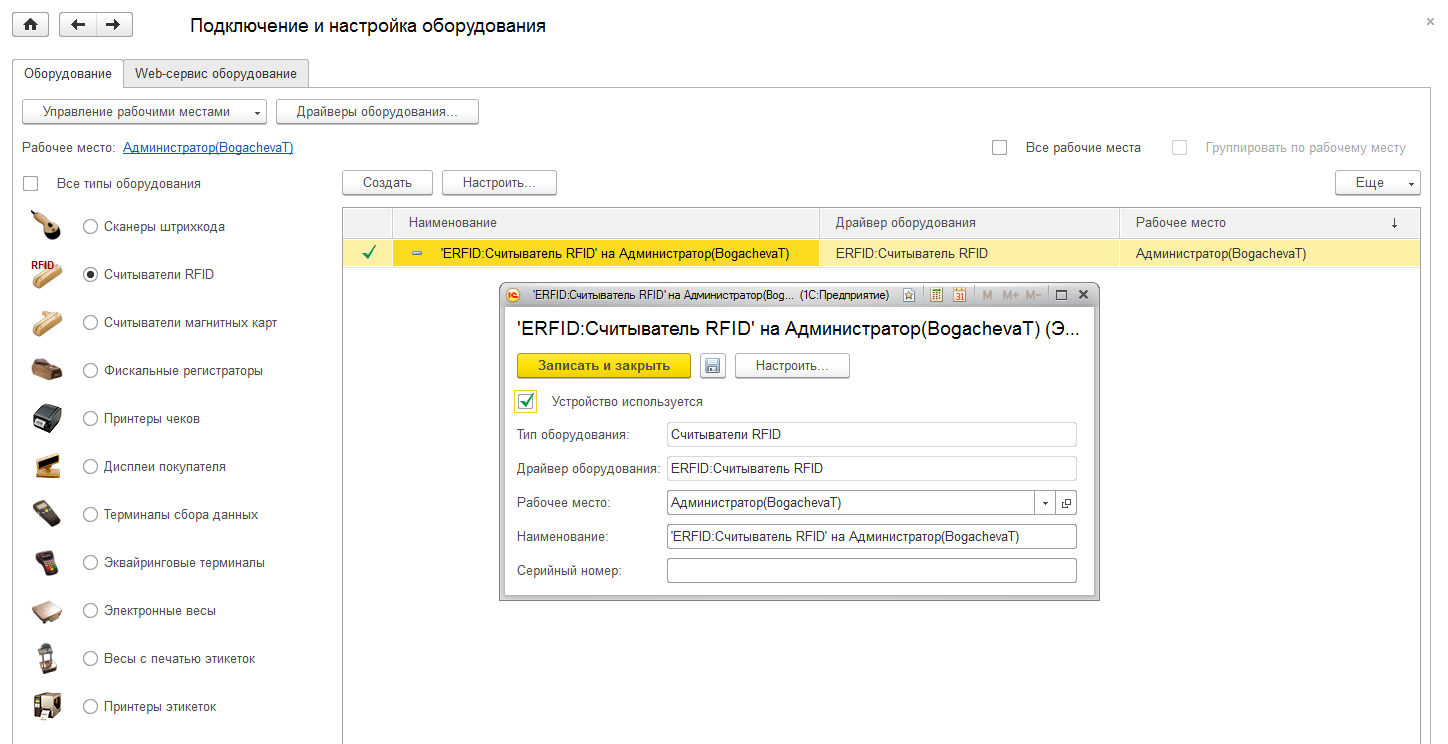Save the record with the floppy disk icon

(713, 366)
